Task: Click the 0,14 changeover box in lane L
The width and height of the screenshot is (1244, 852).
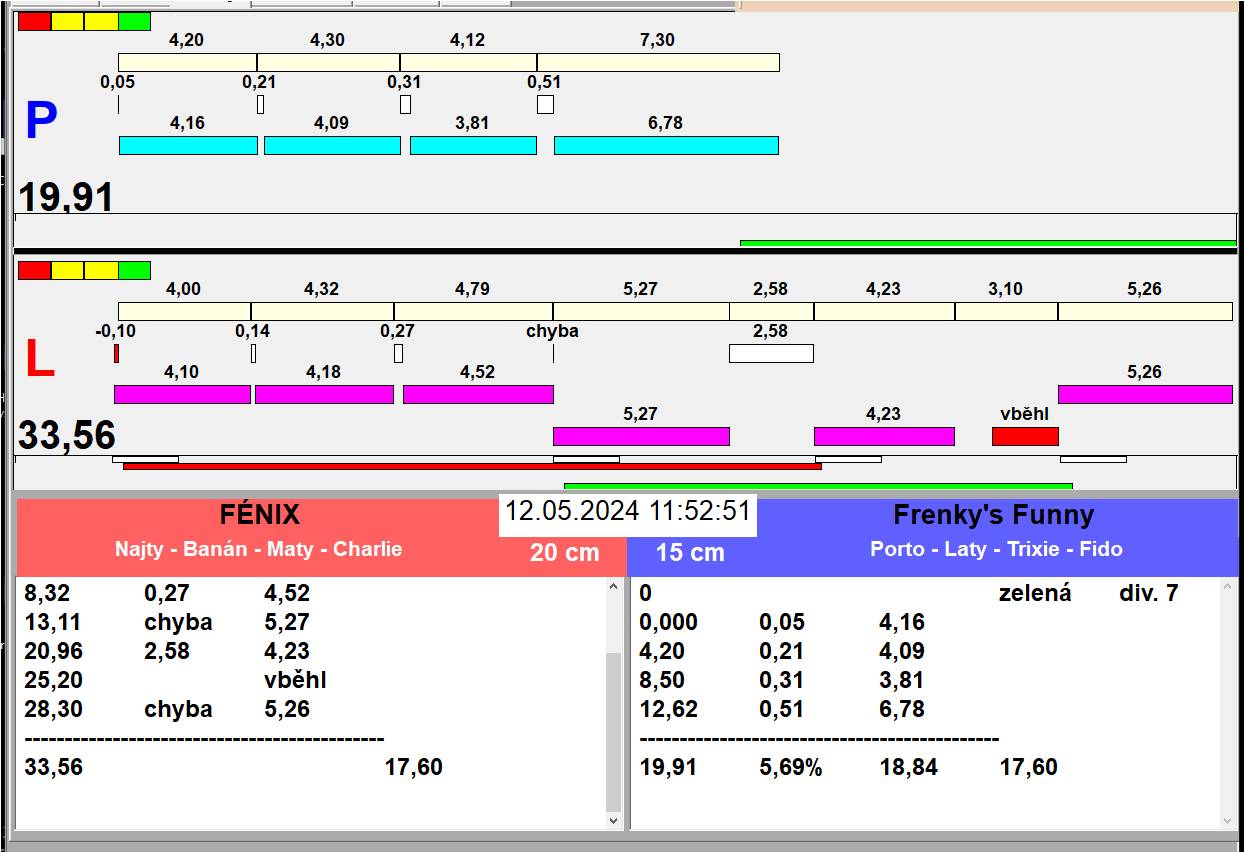Action: pos(253,353)
